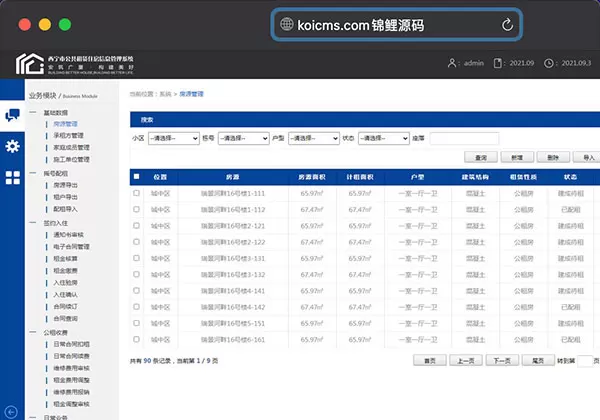600x420 pixels.
Task: Open the 户型 dropdown
Action: click(x=314, y=138)
